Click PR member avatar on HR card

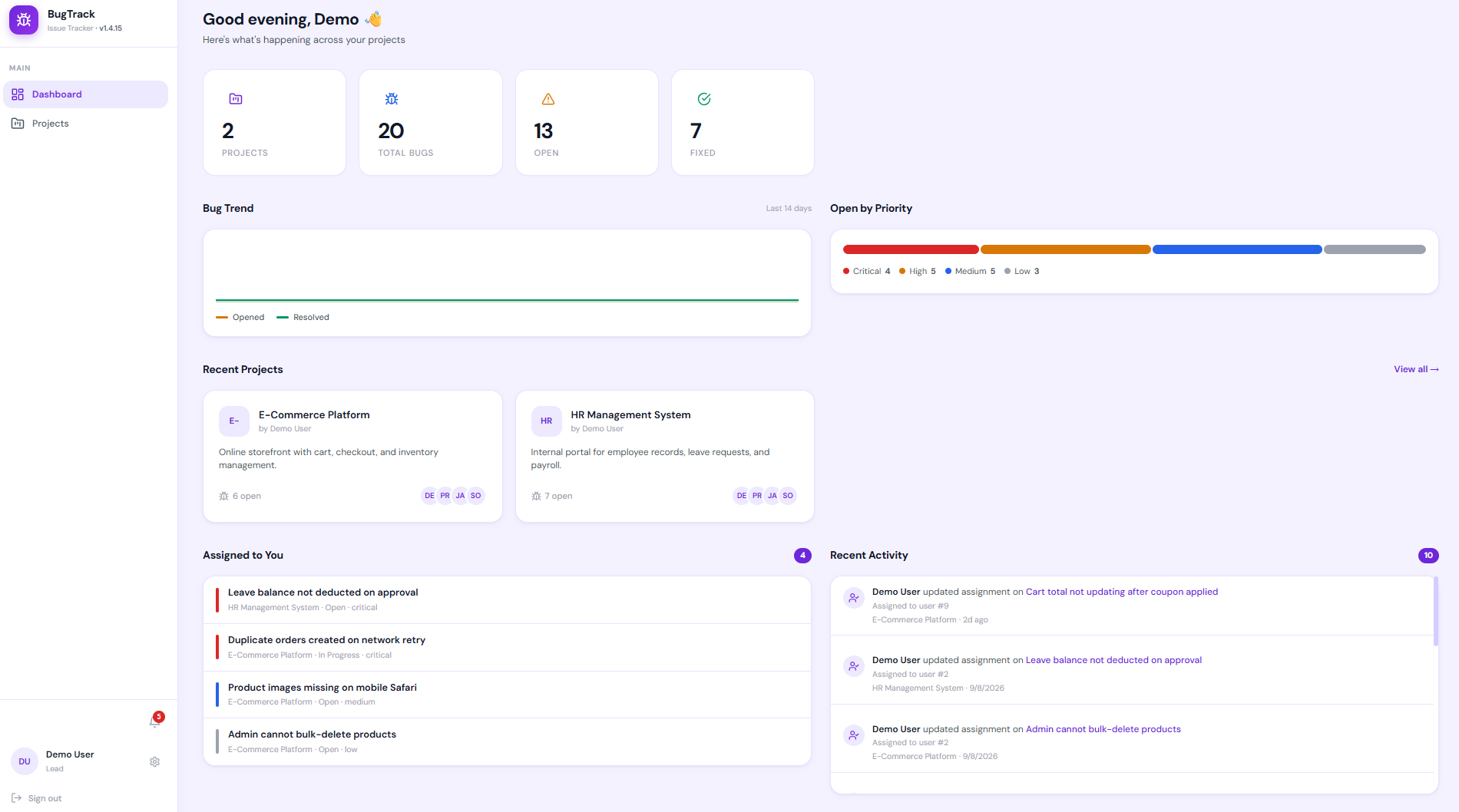pos(757,496)
